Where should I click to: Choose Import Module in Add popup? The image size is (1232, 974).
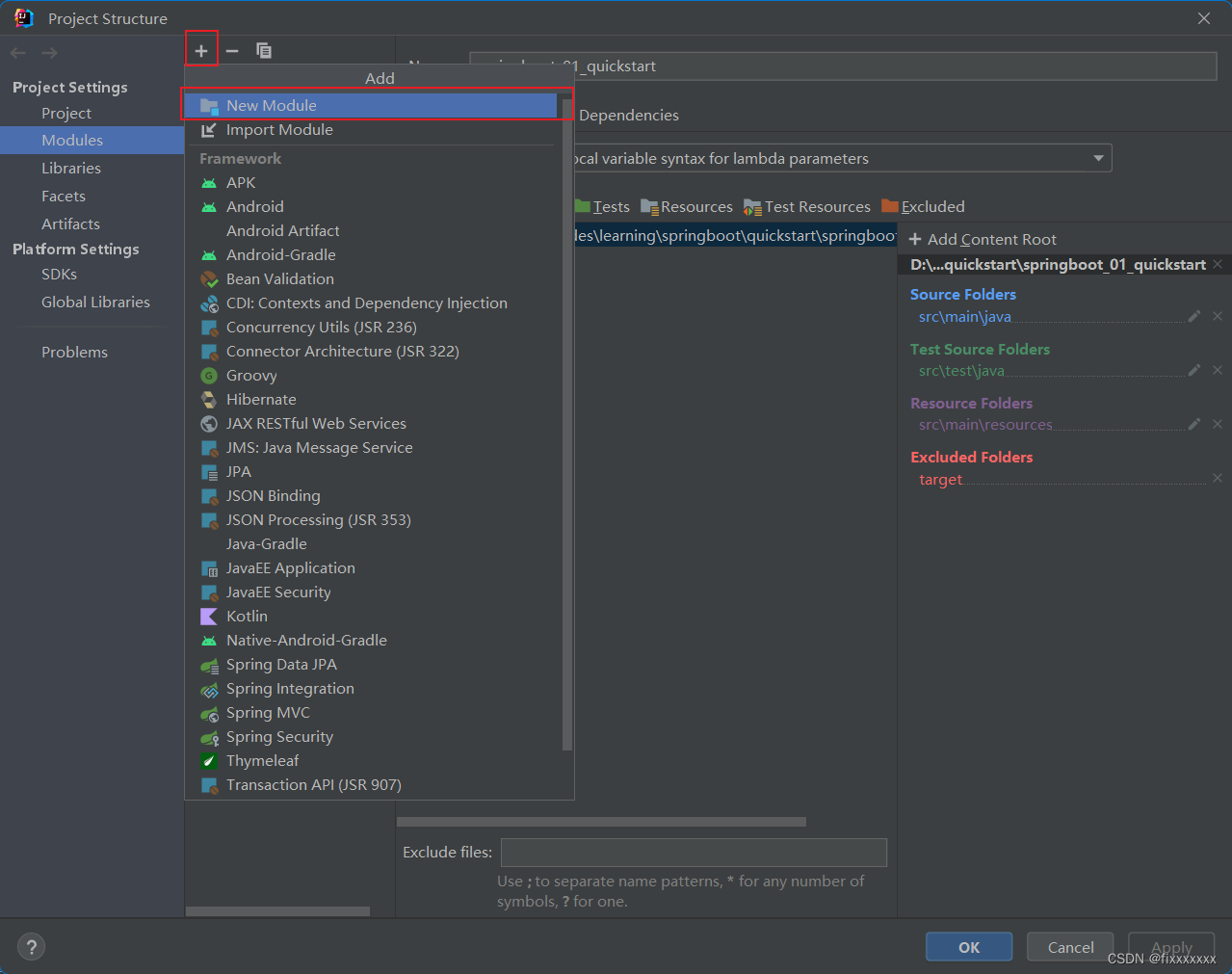click(371, 129)
